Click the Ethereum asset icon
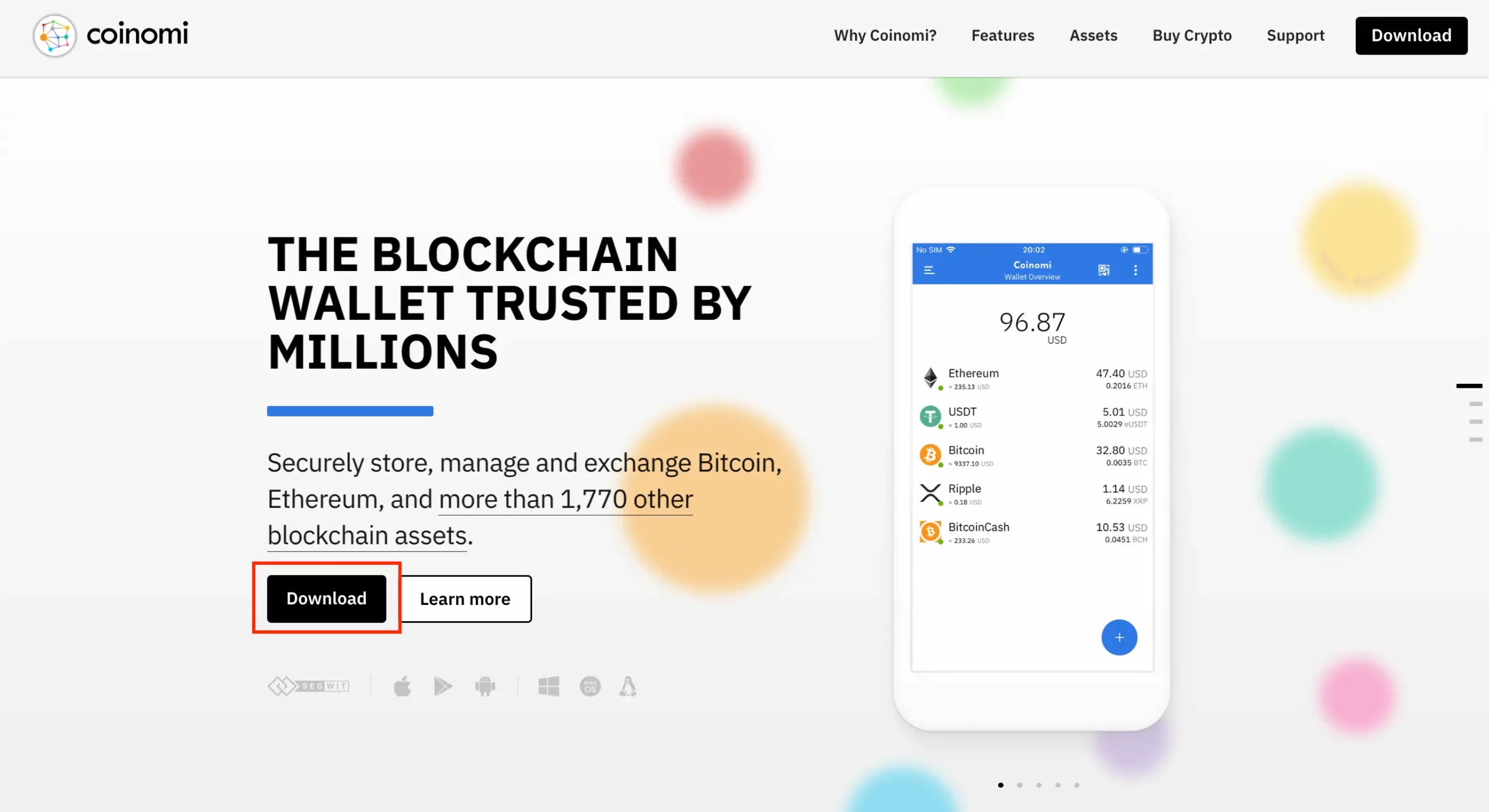This screenshot has width=1489, height=812. point(929,377)
